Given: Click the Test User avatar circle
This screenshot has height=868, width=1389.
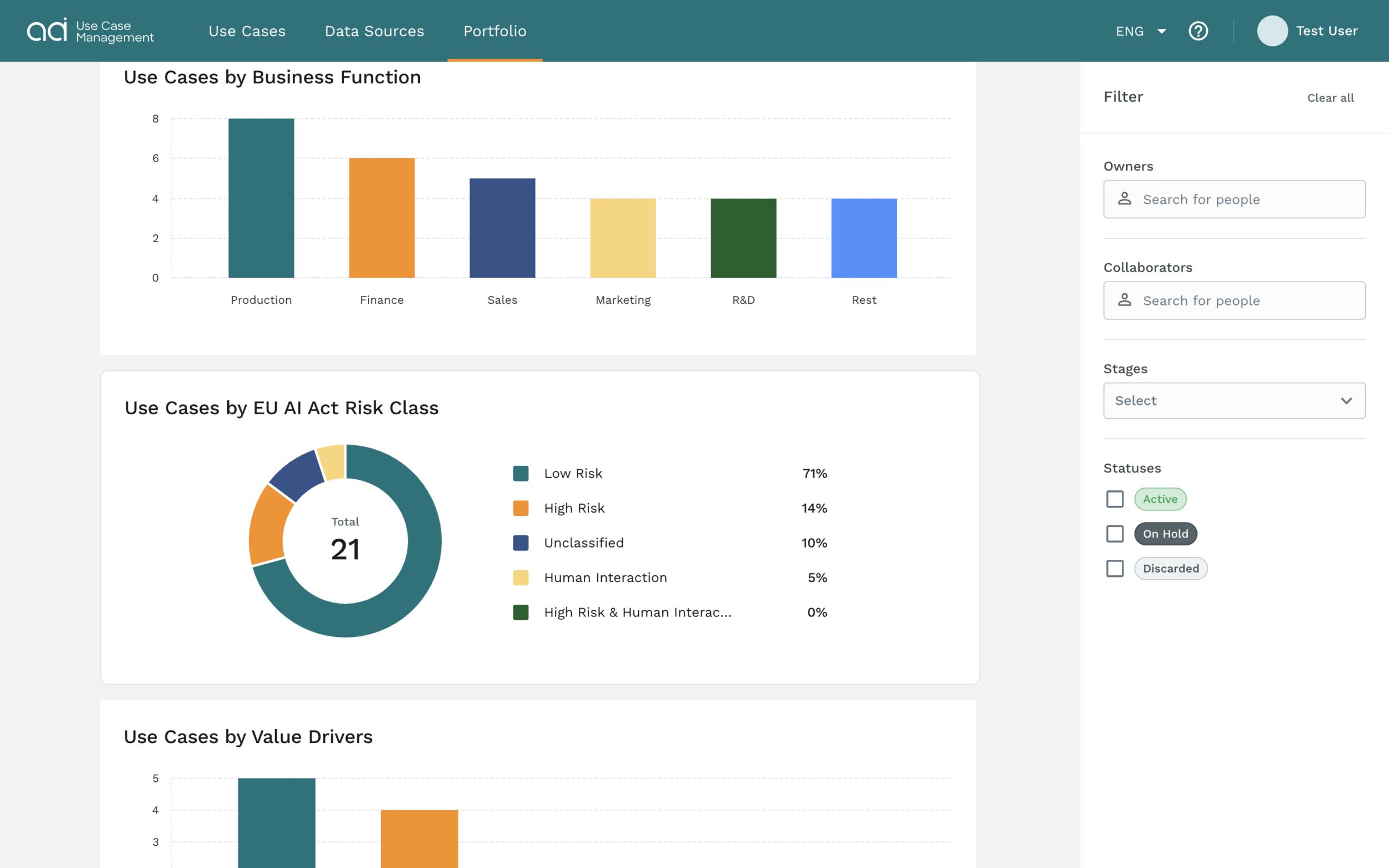Looking at the screenshot, I should 1272,31.
